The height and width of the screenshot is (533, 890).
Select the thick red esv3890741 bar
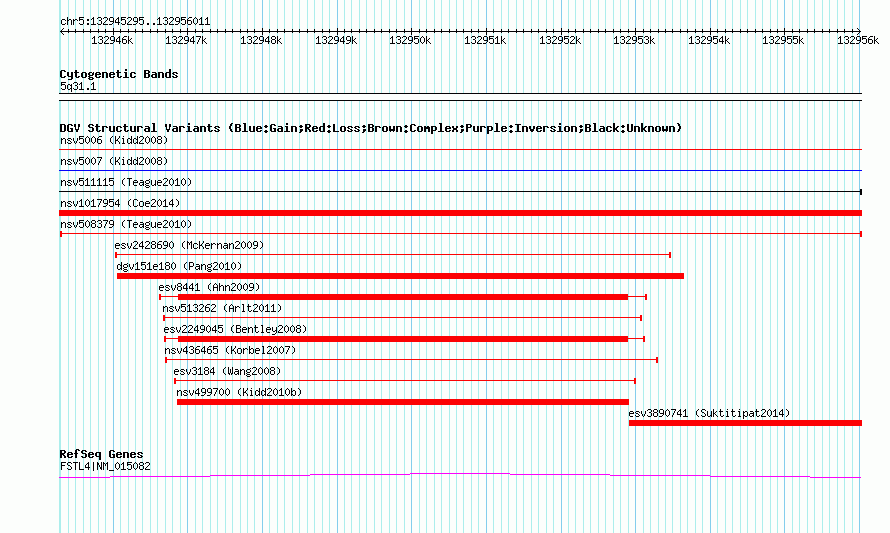tap(745, 423)
